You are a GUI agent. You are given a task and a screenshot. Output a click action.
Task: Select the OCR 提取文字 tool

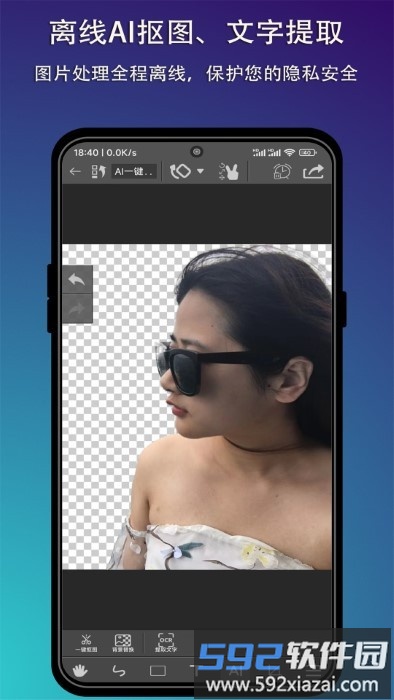coord(166,643)
